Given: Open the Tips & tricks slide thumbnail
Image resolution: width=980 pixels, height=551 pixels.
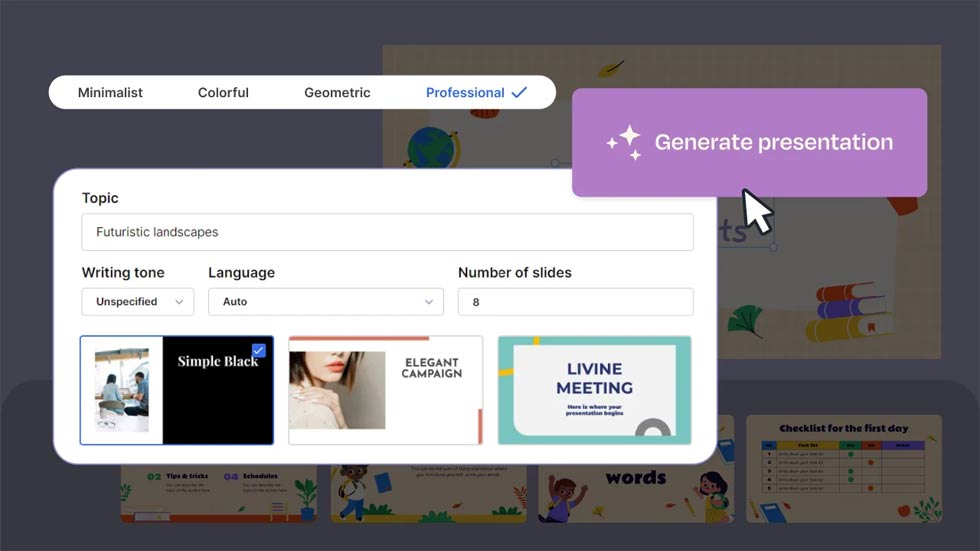Looking at the screenshot, I should 219,493.
